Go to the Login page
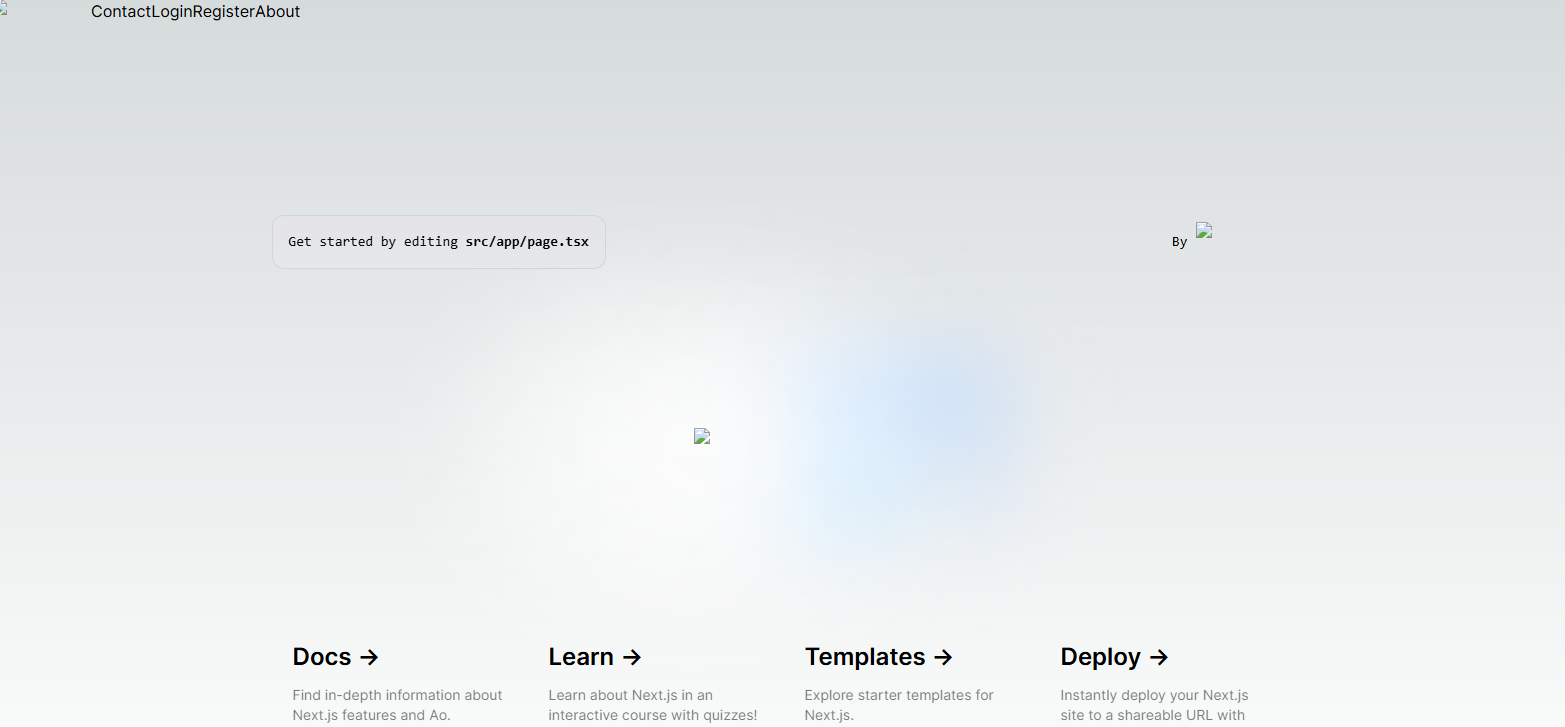 point(171,12)
